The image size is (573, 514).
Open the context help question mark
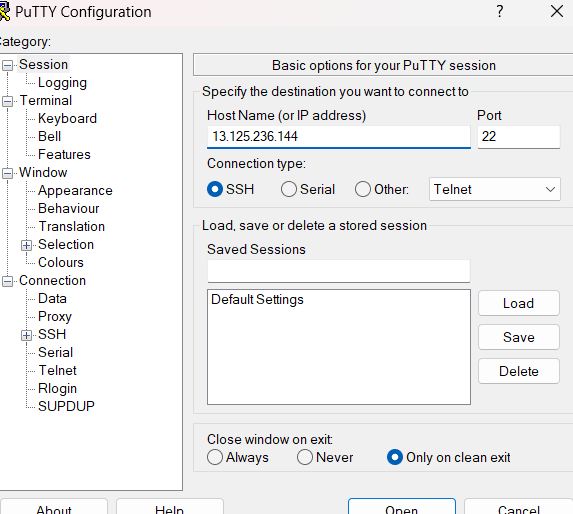(500, 11)
